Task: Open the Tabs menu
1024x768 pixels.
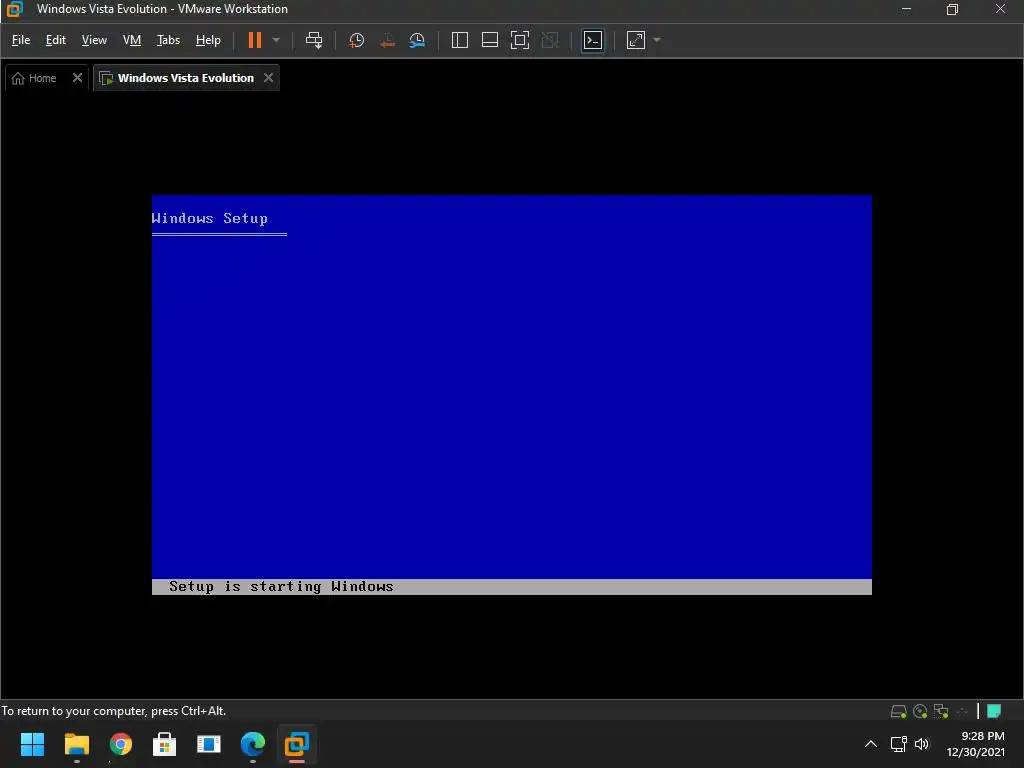Action: coord(168,40)
